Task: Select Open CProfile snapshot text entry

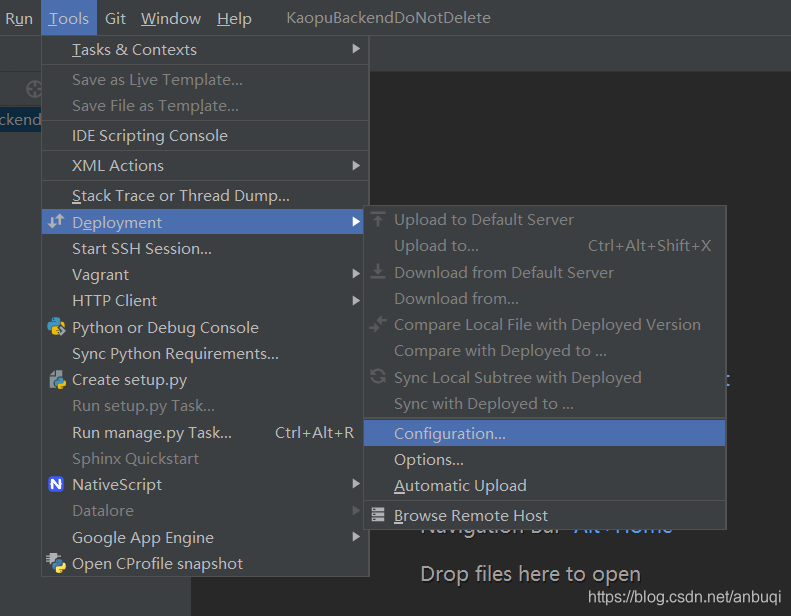Action: [x=157, y=564]
